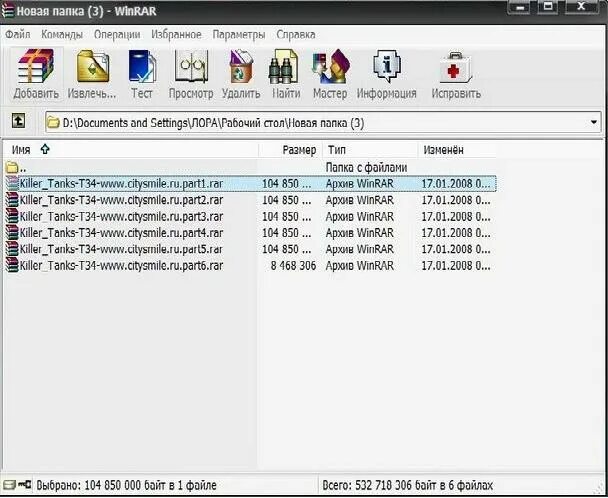Click 'Архив WinRAR' type in part5 row

coord(359,249)
